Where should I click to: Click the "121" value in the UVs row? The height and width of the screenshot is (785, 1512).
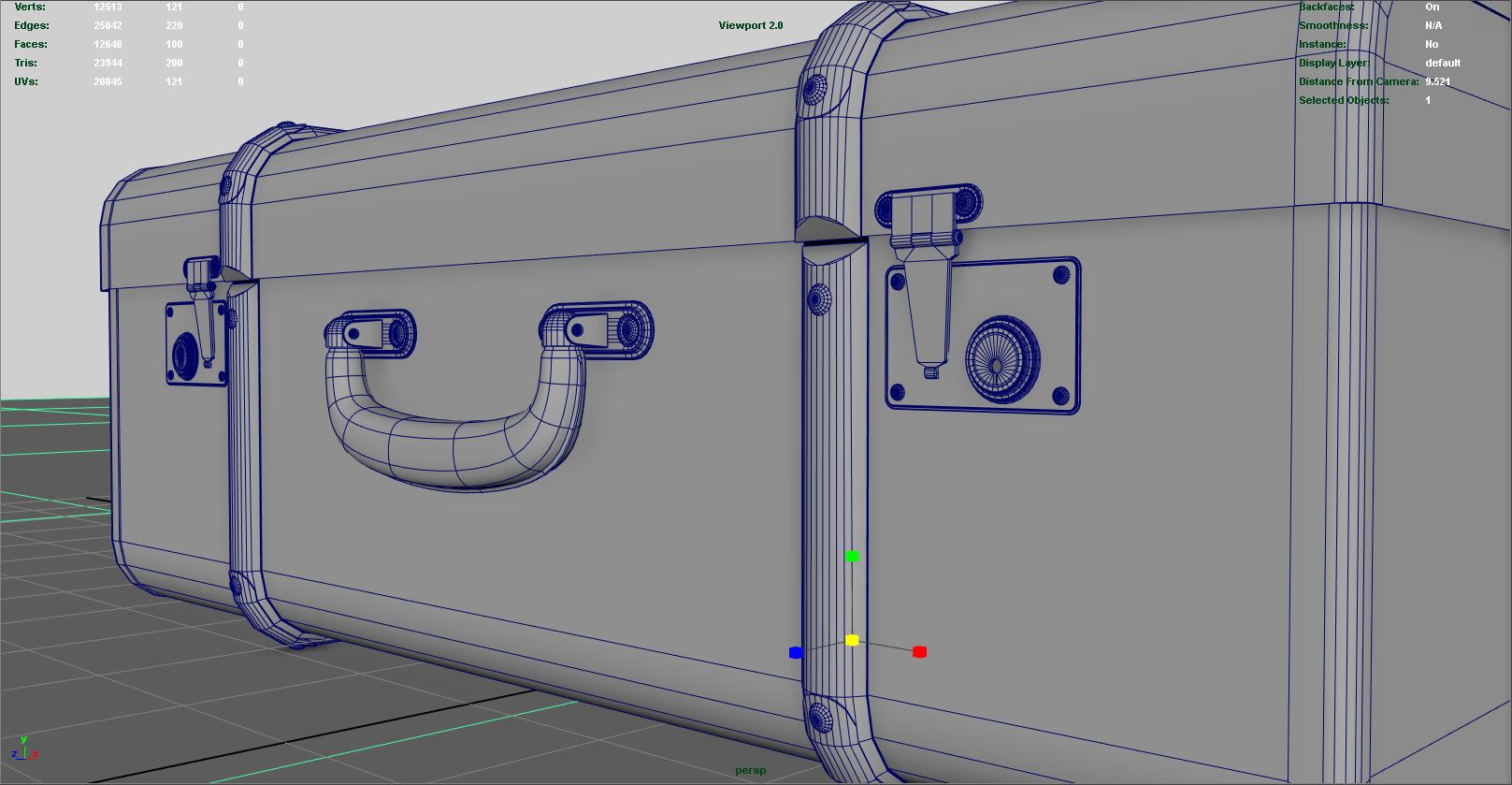pos(174,81)
